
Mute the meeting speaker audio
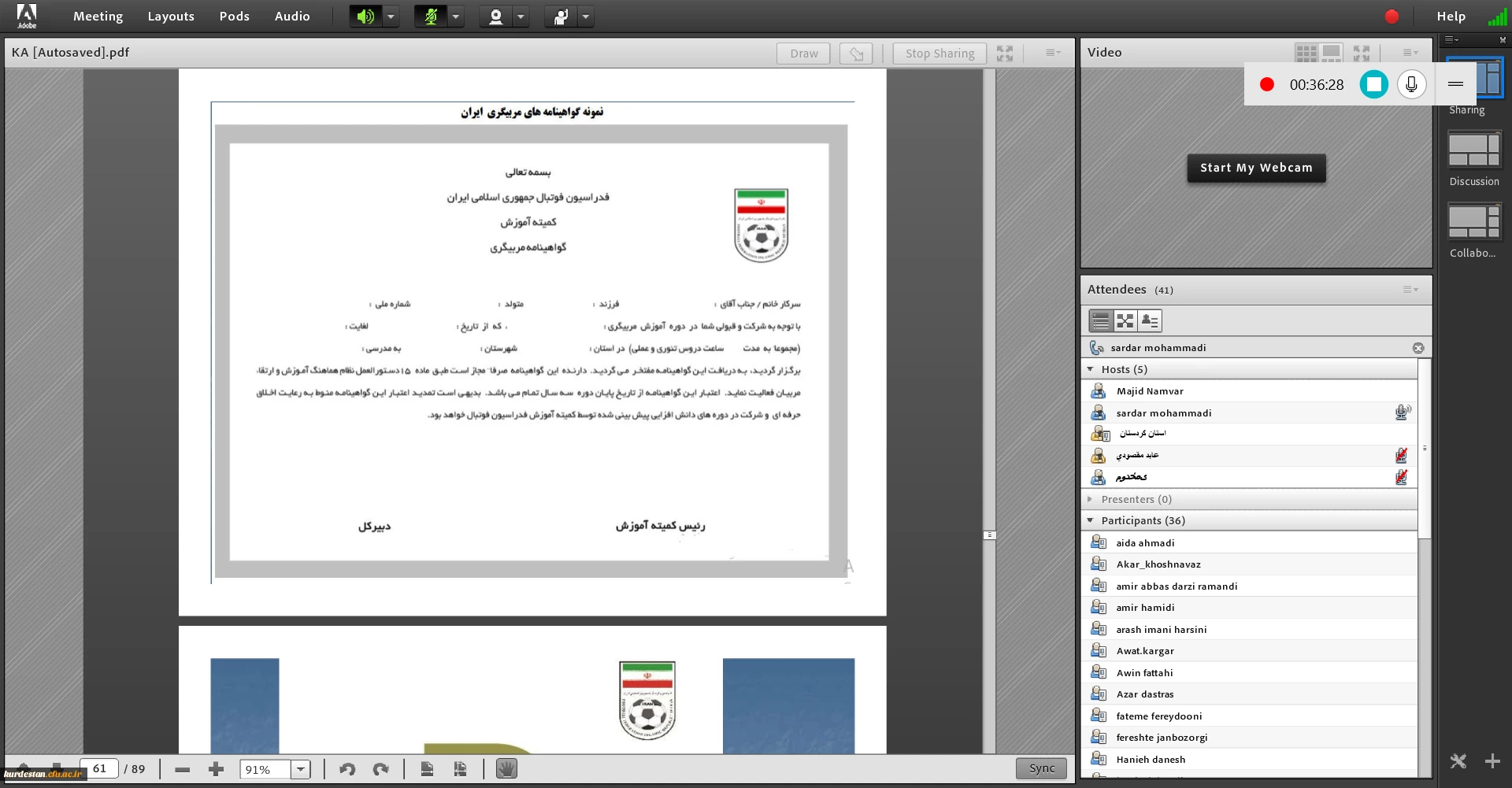point(365,17)
